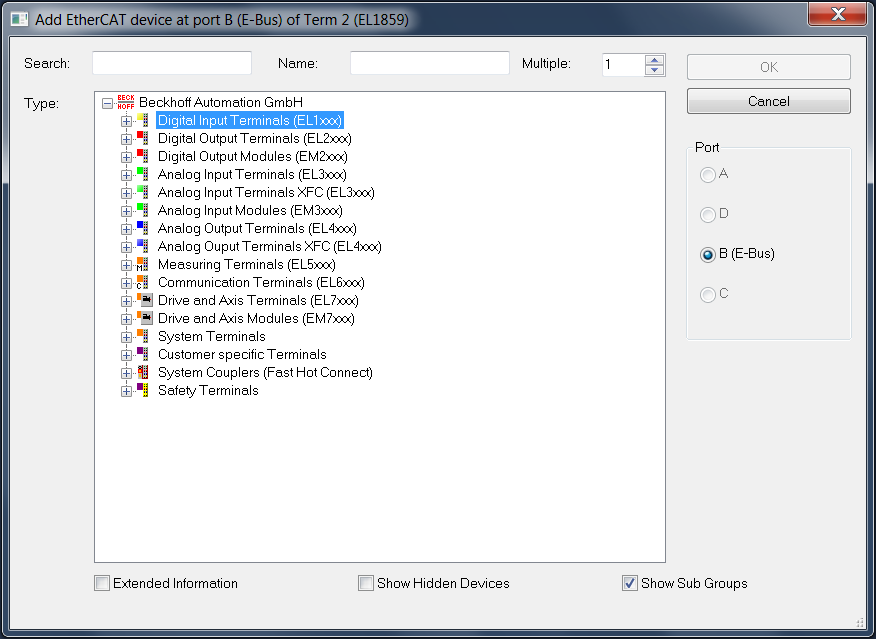Select Analog Output Terminals (EL4xxx) row
Screen dimensions: 876x639
pyautogui.click(x=257, y=228)
